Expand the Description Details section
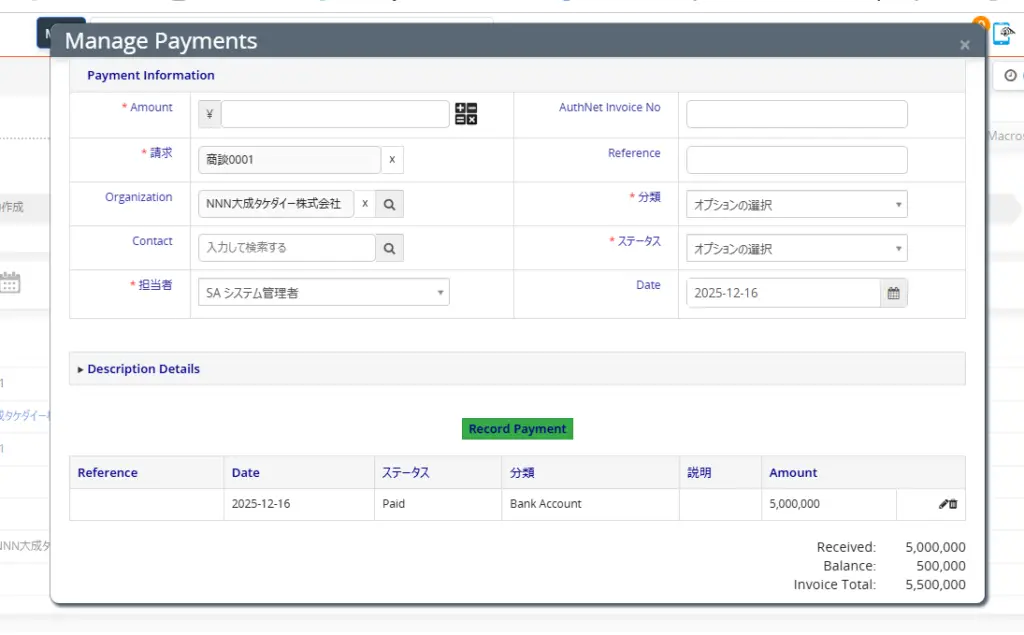 click(140, 369)
